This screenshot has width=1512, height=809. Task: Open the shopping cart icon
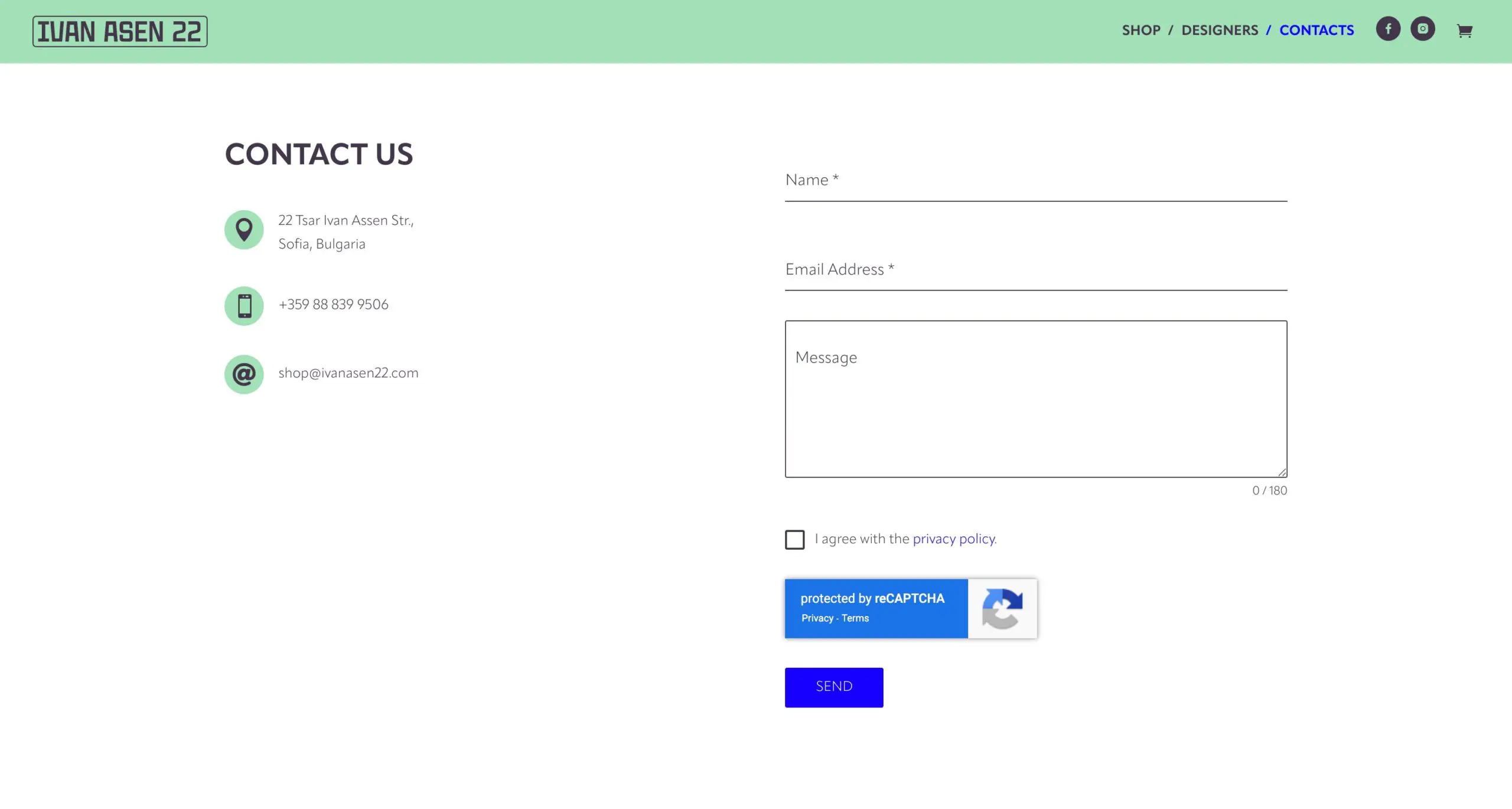click(1464, 31)
